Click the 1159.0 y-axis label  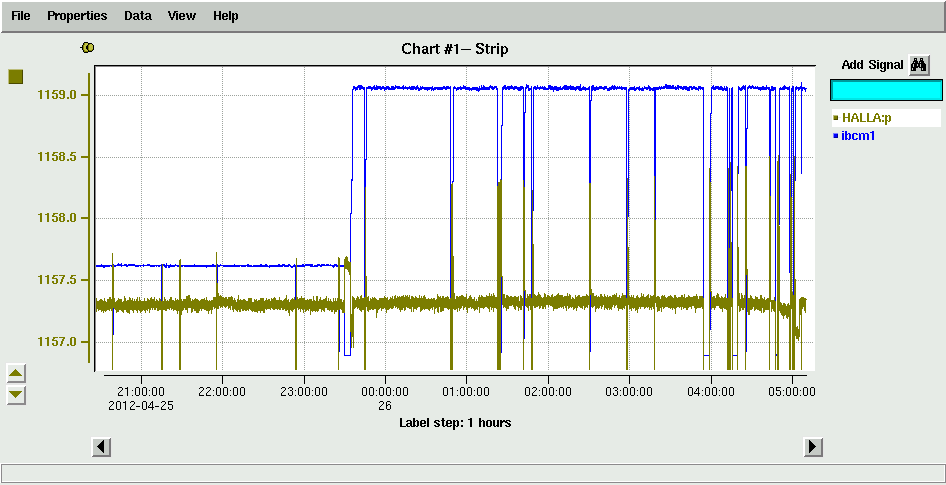(x=56, y=95)
